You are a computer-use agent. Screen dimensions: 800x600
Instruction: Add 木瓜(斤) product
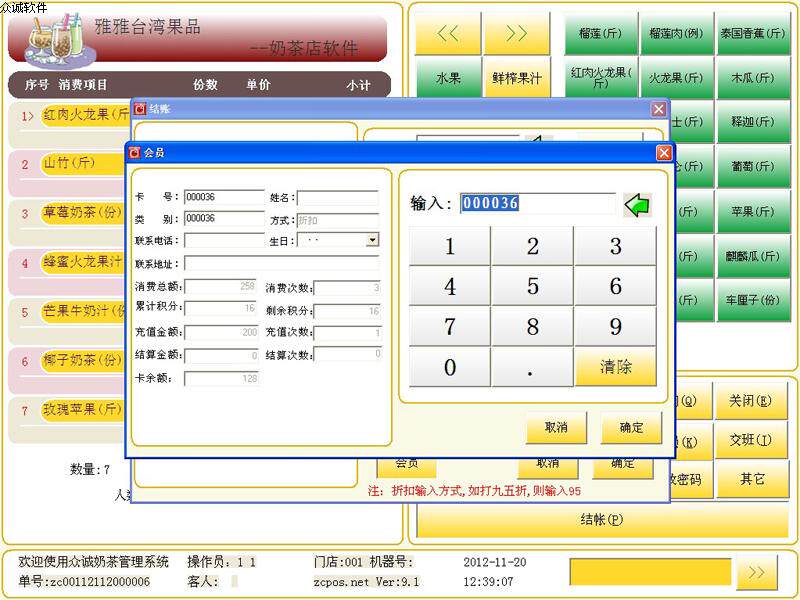click(x=753, y=78)
